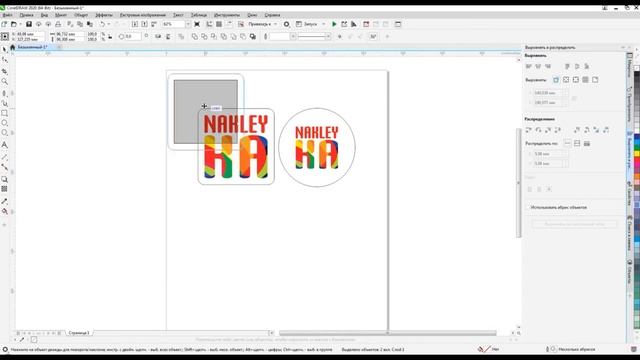Select the Page 1 tab
Viewport: 640px width, 360px height.
coord(79,333)
